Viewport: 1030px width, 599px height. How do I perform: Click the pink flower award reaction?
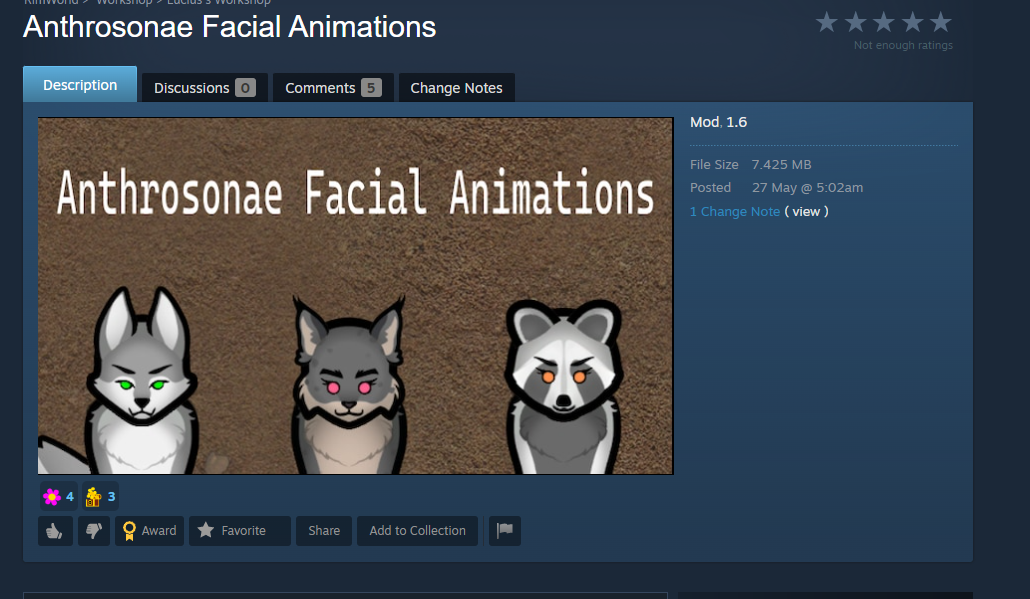pyautogui.click(x=51, y=497)
